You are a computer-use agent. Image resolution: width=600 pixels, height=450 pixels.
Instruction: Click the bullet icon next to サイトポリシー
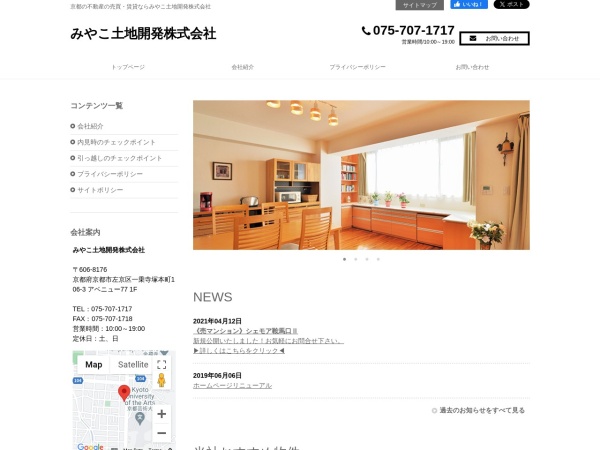coord(73,190)
